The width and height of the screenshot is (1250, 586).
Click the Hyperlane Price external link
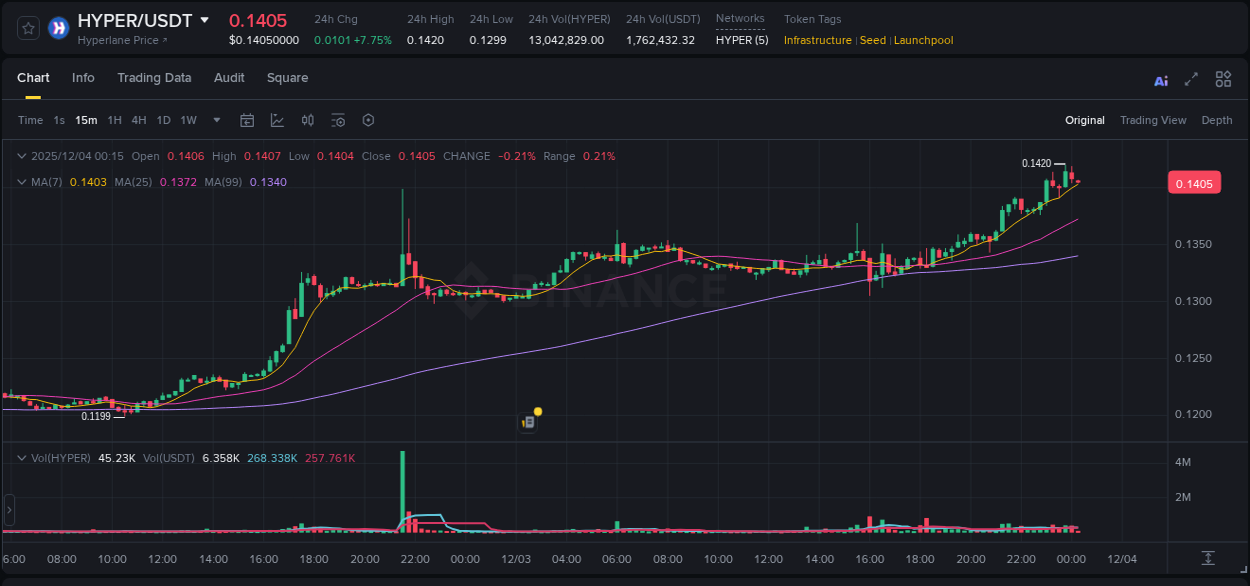pos(120,40)
